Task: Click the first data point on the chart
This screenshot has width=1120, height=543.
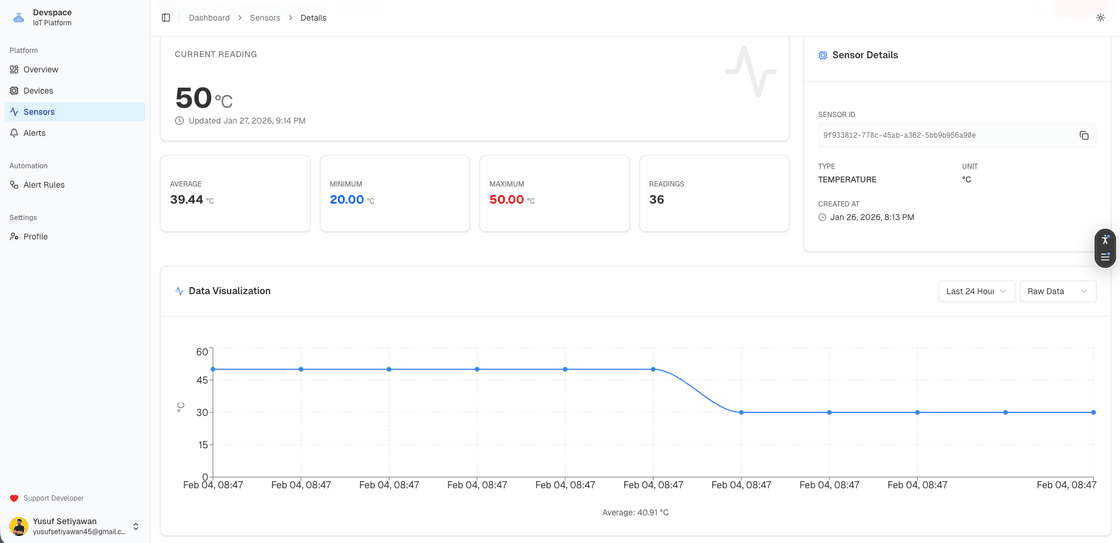Action: tap(213, 369)
